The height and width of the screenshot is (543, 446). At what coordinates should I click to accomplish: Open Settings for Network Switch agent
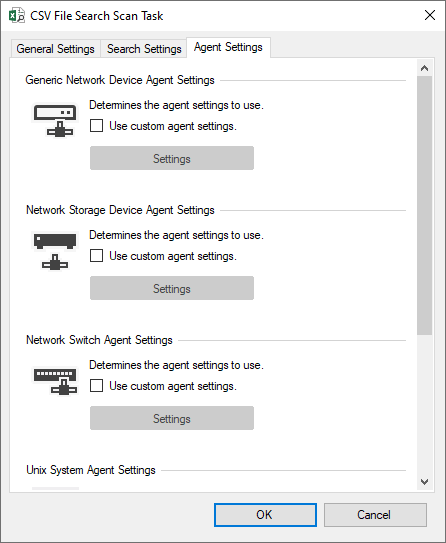click(172, 418)
